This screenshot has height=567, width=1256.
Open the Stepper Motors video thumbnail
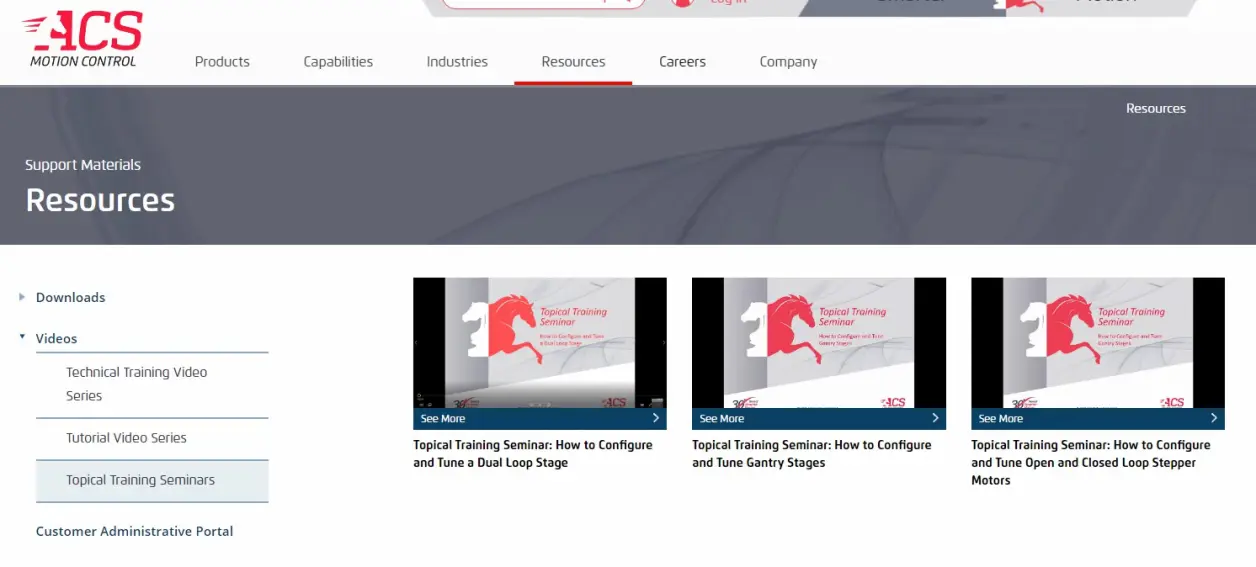click(1098, 343)
